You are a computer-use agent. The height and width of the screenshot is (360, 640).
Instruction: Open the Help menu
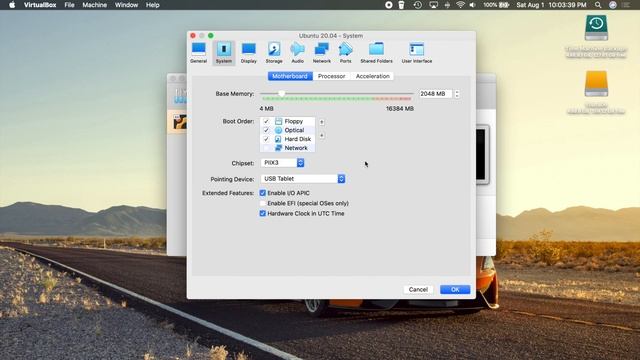coord(153,5)
